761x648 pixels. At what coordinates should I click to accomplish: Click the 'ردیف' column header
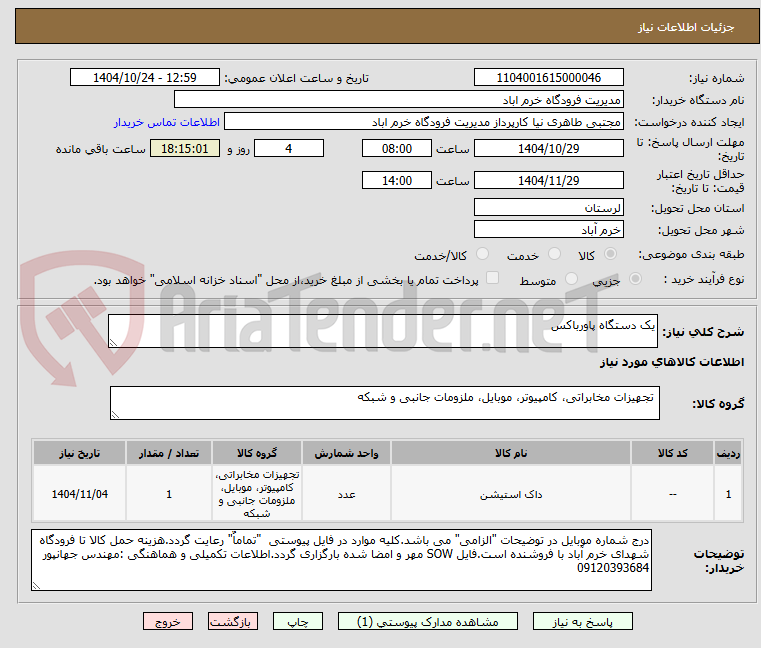pos(728,453)
